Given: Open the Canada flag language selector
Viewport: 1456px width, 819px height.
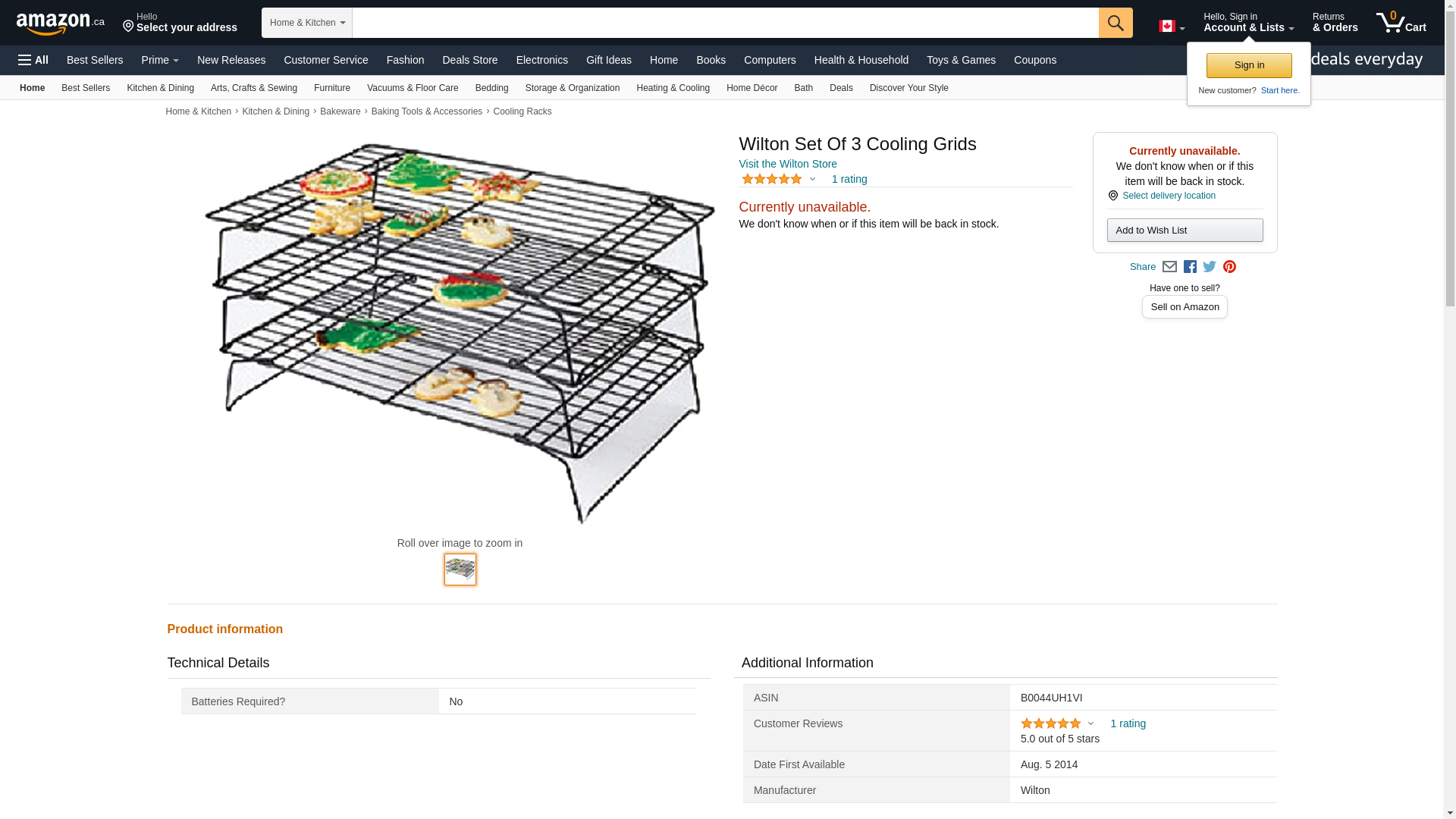Looking at the screenshot, I should 1171,27.
